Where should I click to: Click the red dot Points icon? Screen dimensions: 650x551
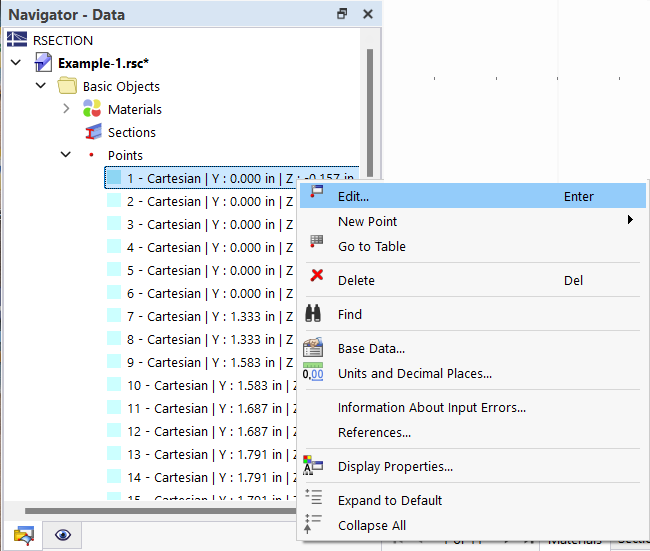[x=91, y=155]
